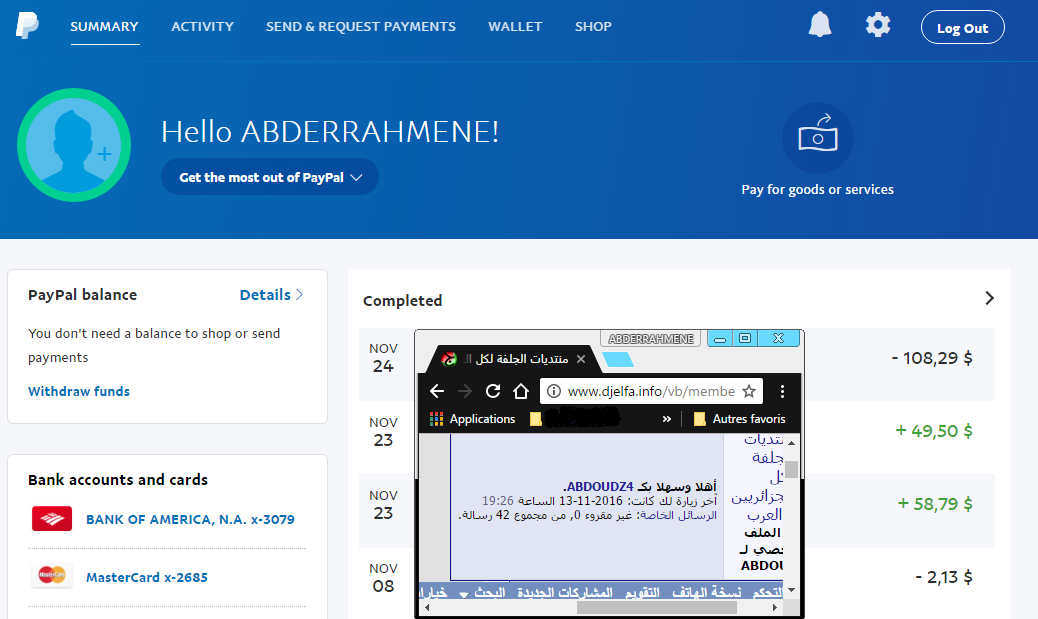The width and height of the screenshot is (1038, 619).
Task: Click the redacted bookmark folder icon
Action: (x=536, y=419)
